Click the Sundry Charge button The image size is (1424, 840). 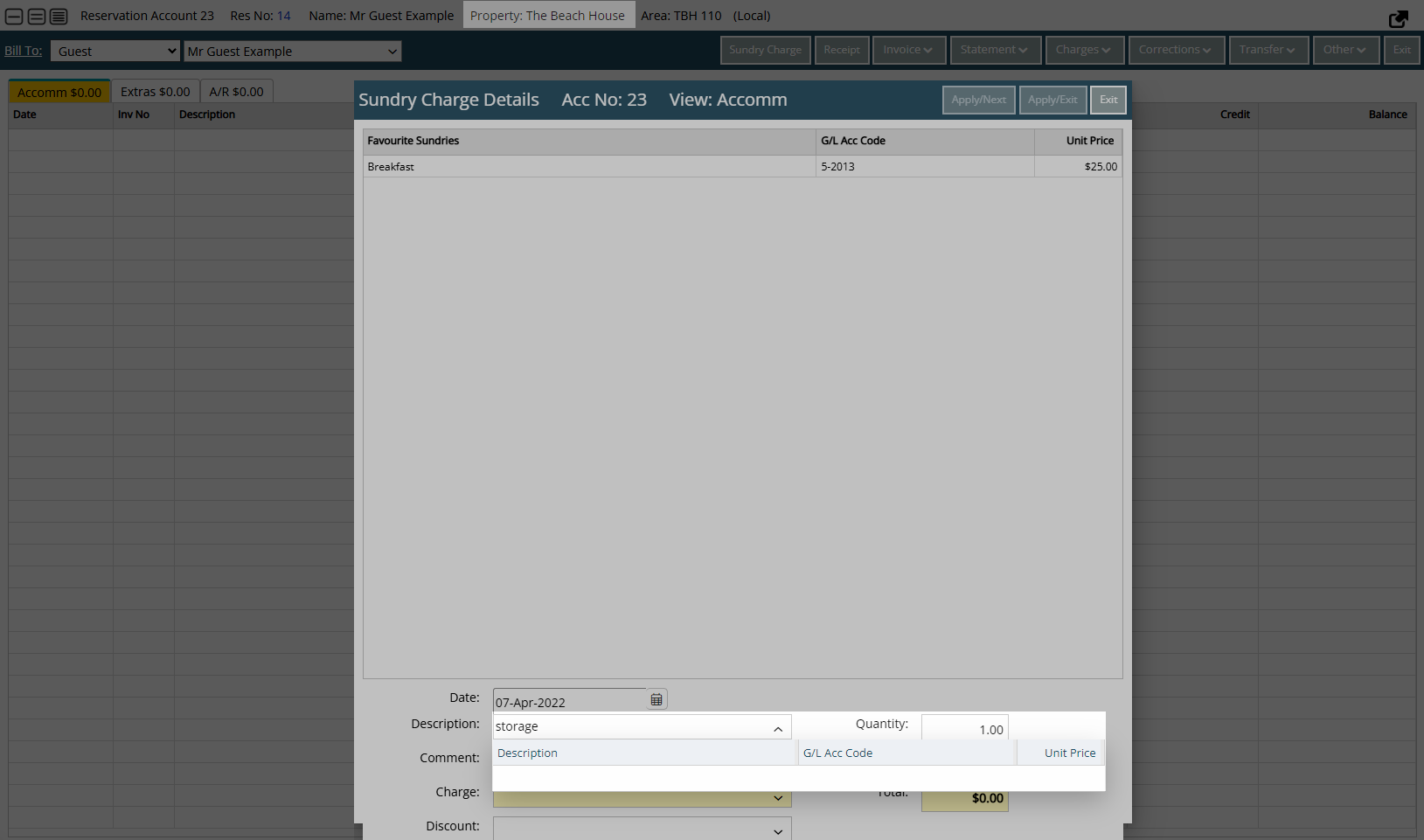[766, 50]
